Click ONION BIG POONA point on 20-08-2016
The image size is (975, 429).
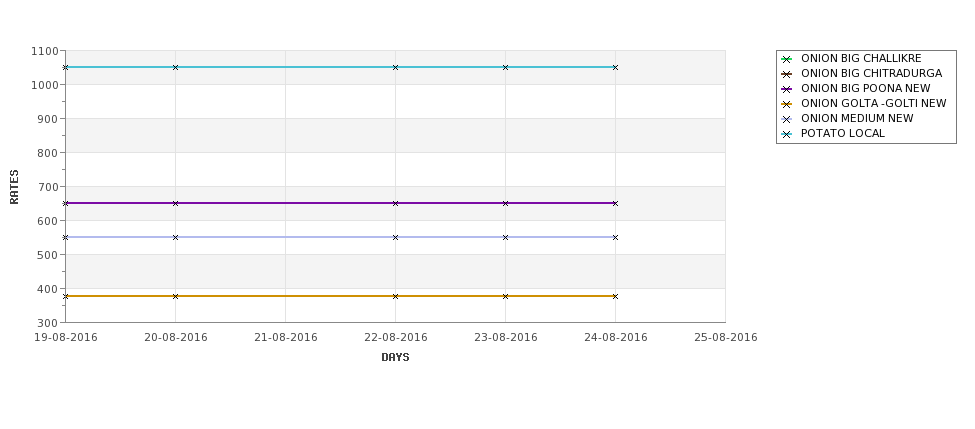[x=175, y=203]
